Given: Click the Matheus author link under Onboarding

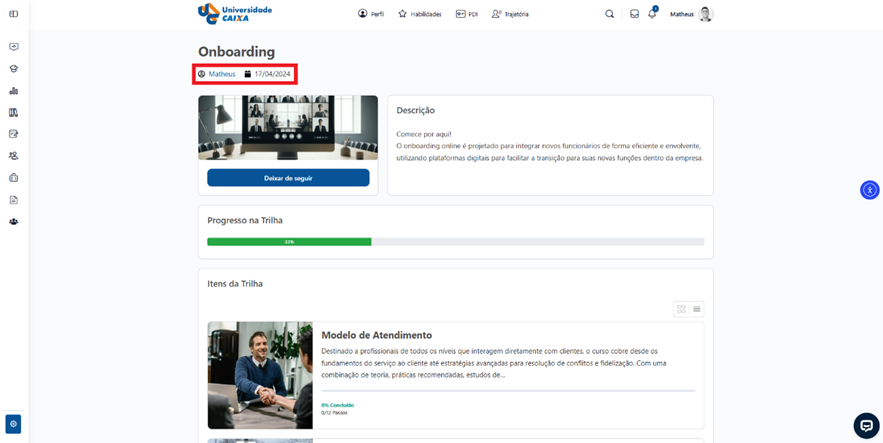Looking at the screenshot, I should pyautogui.click(x=222, y=74).
